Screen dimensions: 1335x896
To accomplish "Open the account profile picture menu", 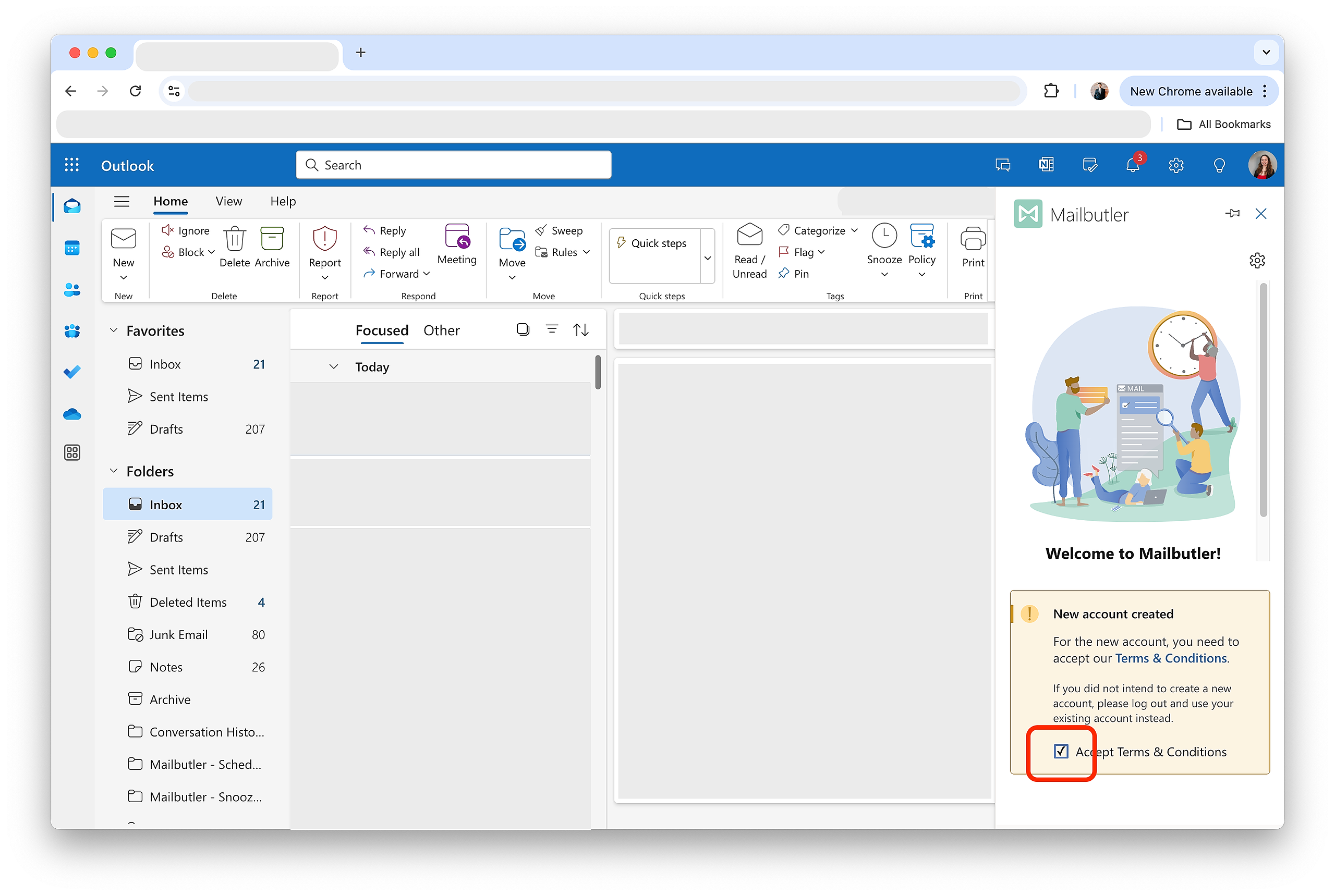I will 1262,165.
